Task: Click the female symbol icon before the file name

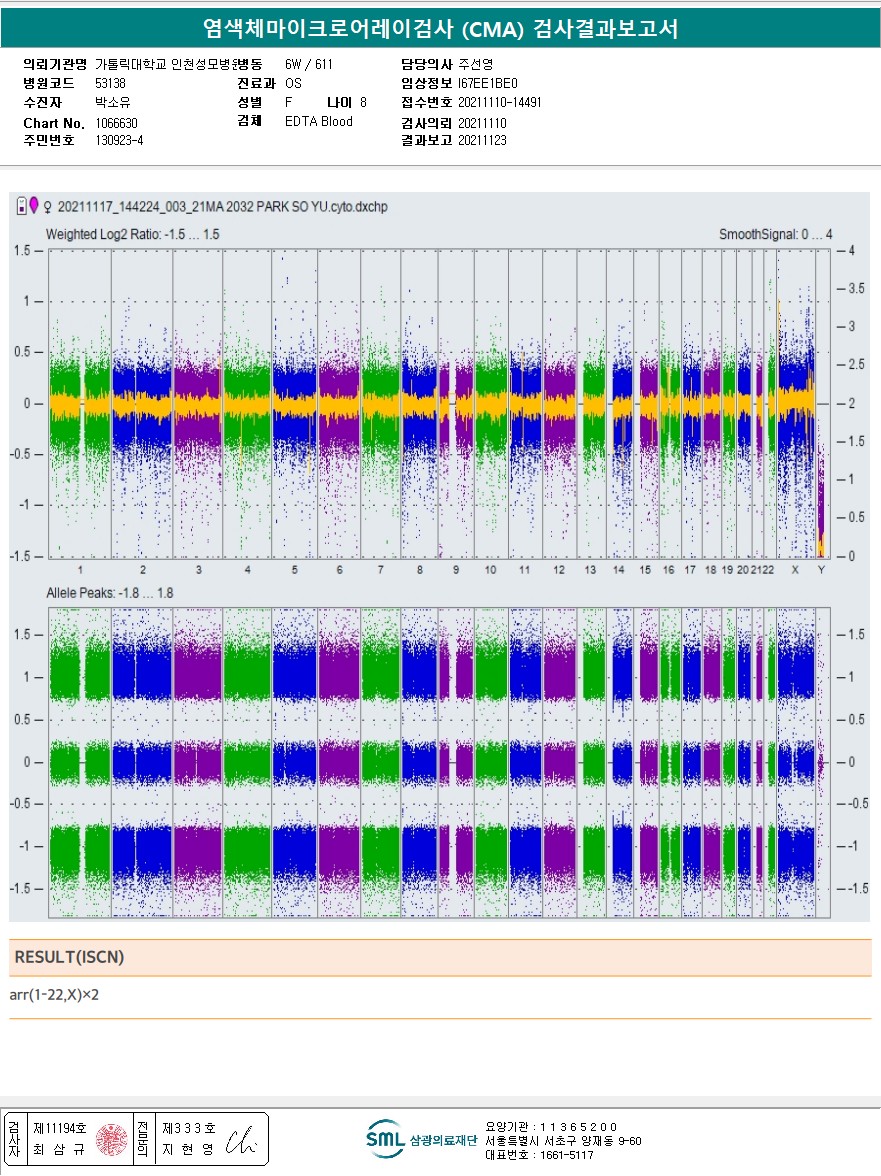Action: [x=47, y=206]
